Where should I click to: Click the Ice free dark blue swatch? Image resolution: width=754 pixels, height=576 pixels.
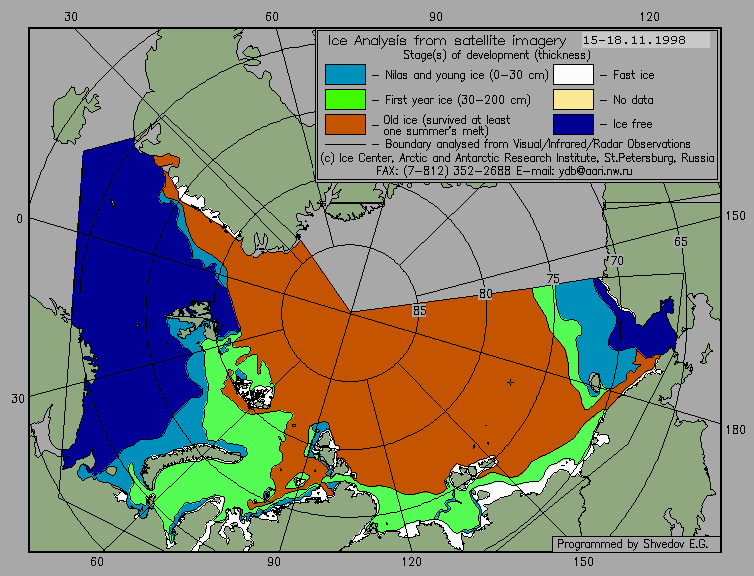(573, 124)
